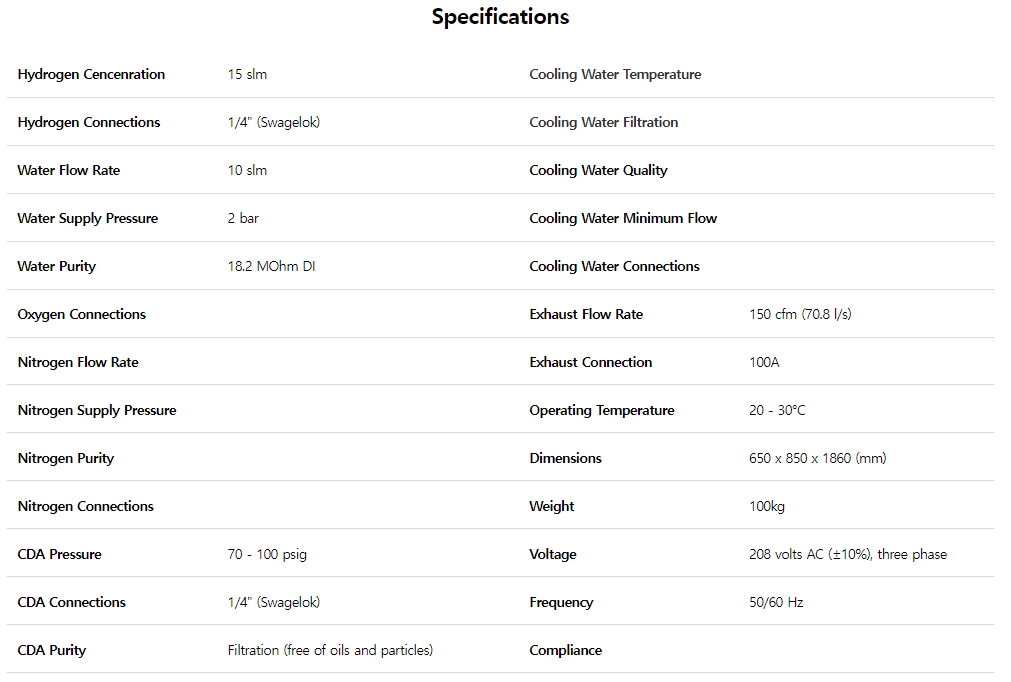
Task: Click the 50/60 Hz frequency value
Action: pos(776,602)
